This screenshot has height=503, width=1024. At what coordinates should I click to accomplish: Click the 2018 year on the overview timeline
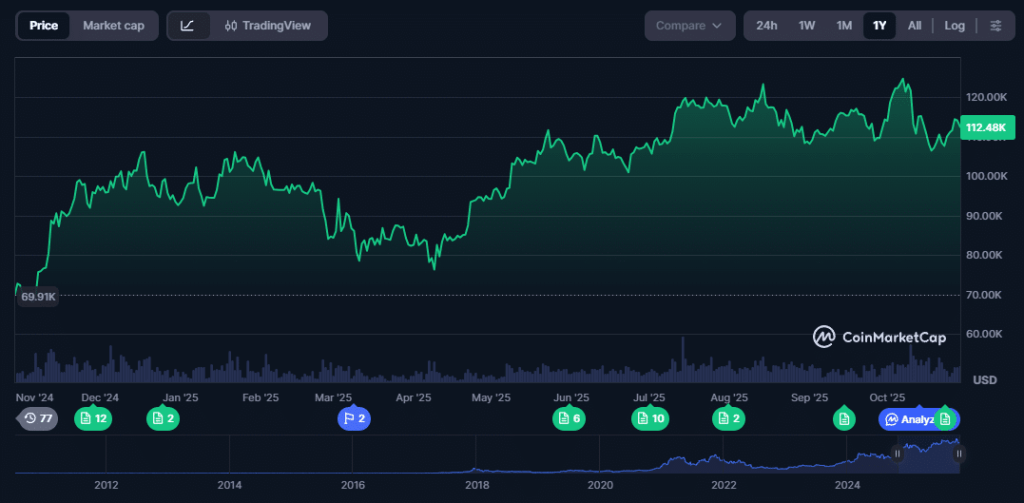[x=477, y=485]
